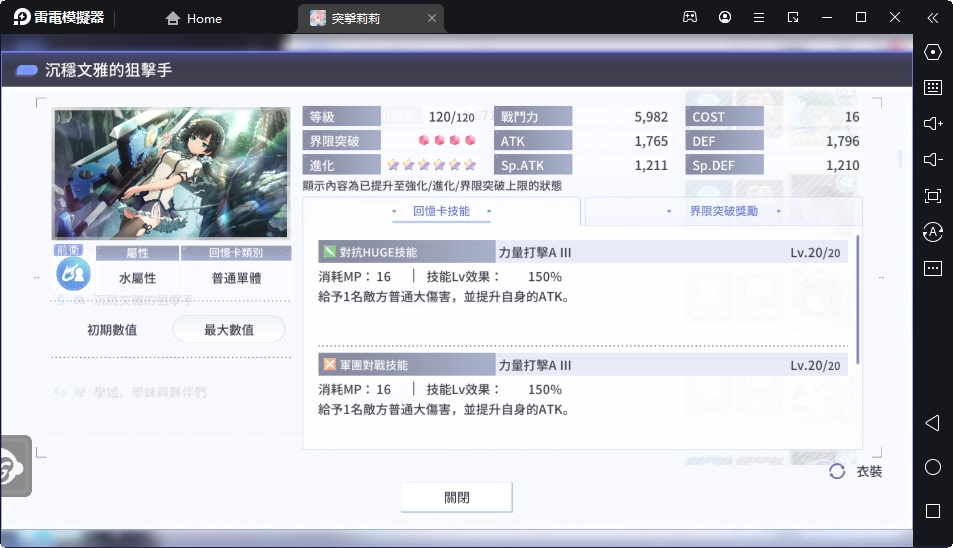Select the 回憶卡技能 tab
This screenshot has width=953, height=548.
(441, 211)
